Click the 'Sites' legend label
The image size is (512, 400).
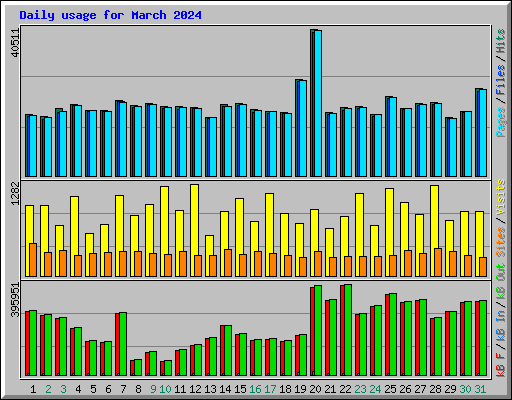click(501, 242)
